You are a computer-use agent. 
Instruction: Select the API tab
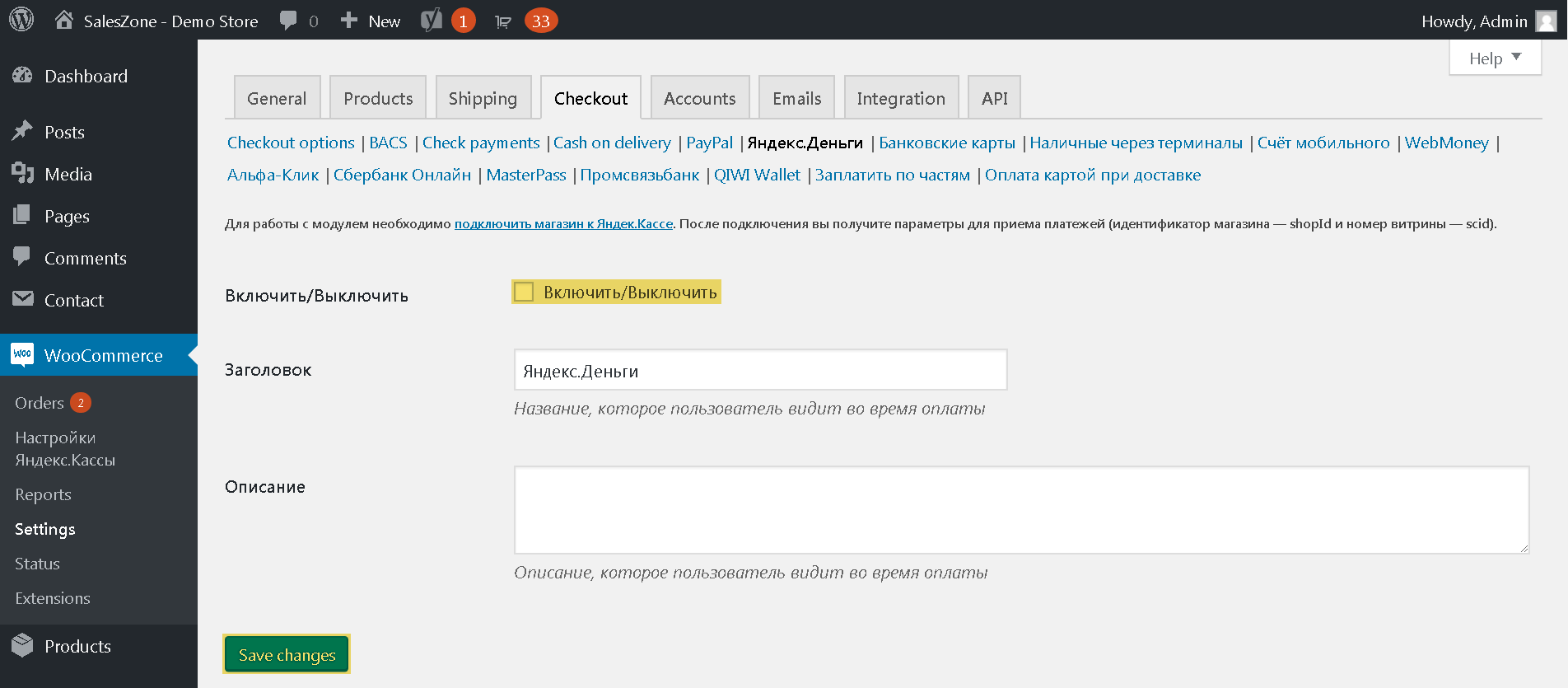[995, 98]
